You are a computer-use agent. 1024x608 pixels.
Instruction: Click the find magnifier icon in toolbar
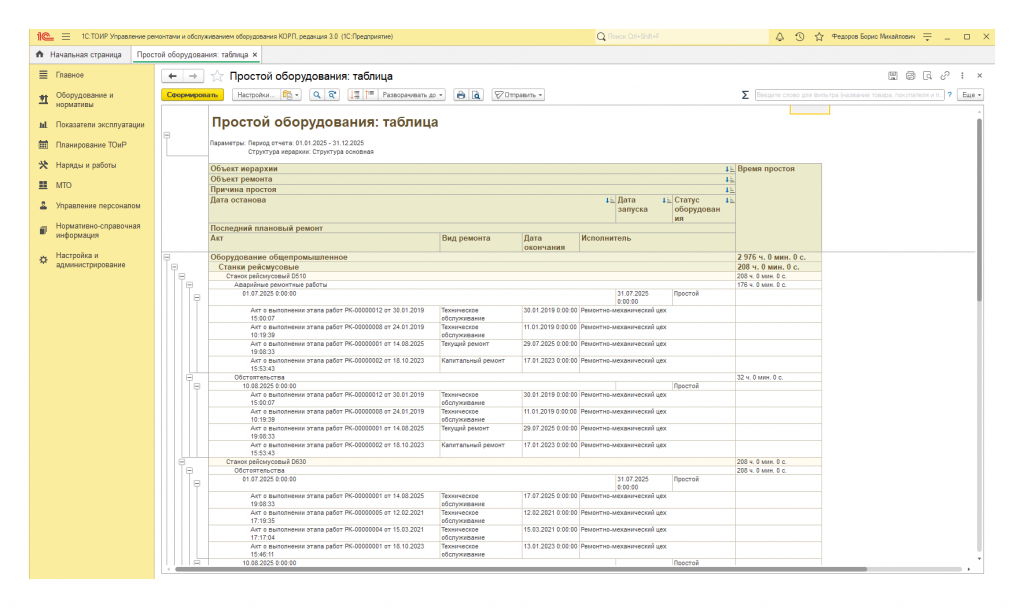pos(317,95)
